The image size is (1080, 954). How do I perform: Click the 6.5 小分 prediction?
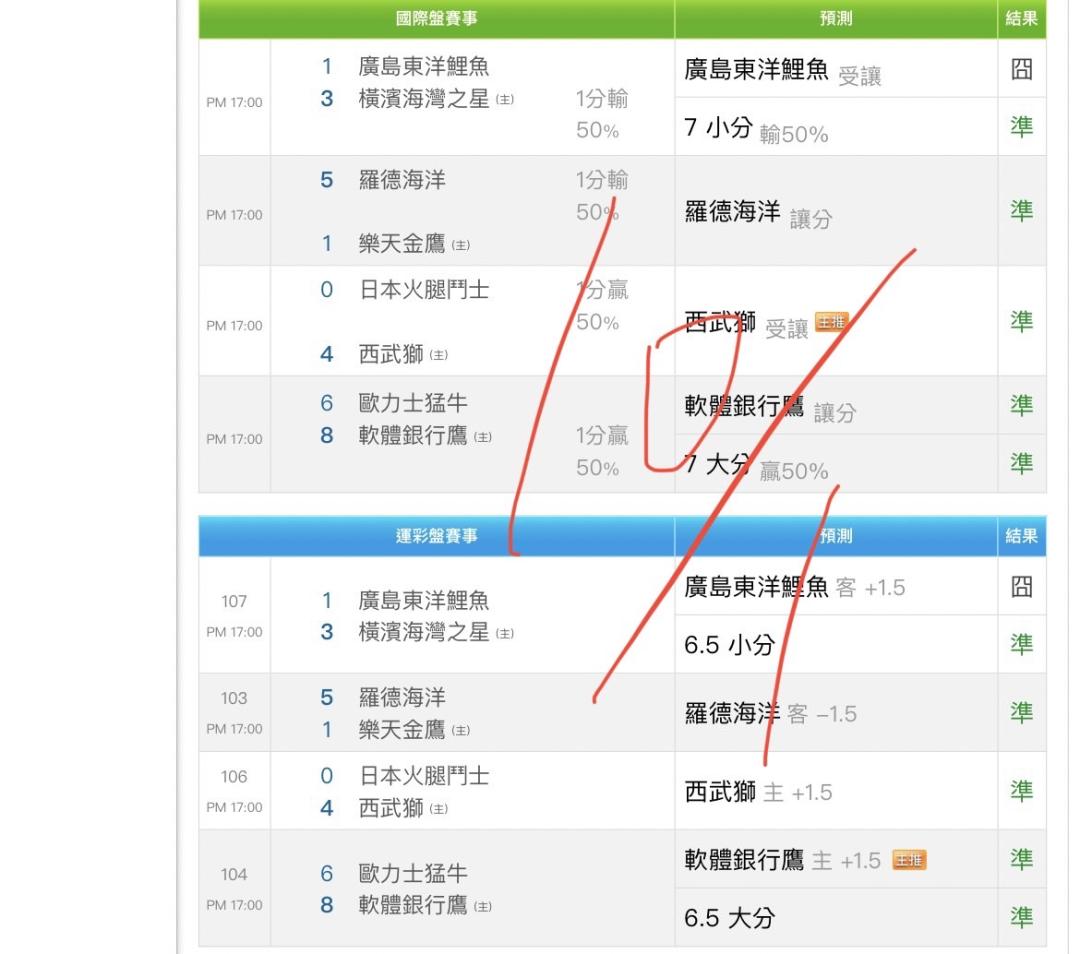click(729, 645)
